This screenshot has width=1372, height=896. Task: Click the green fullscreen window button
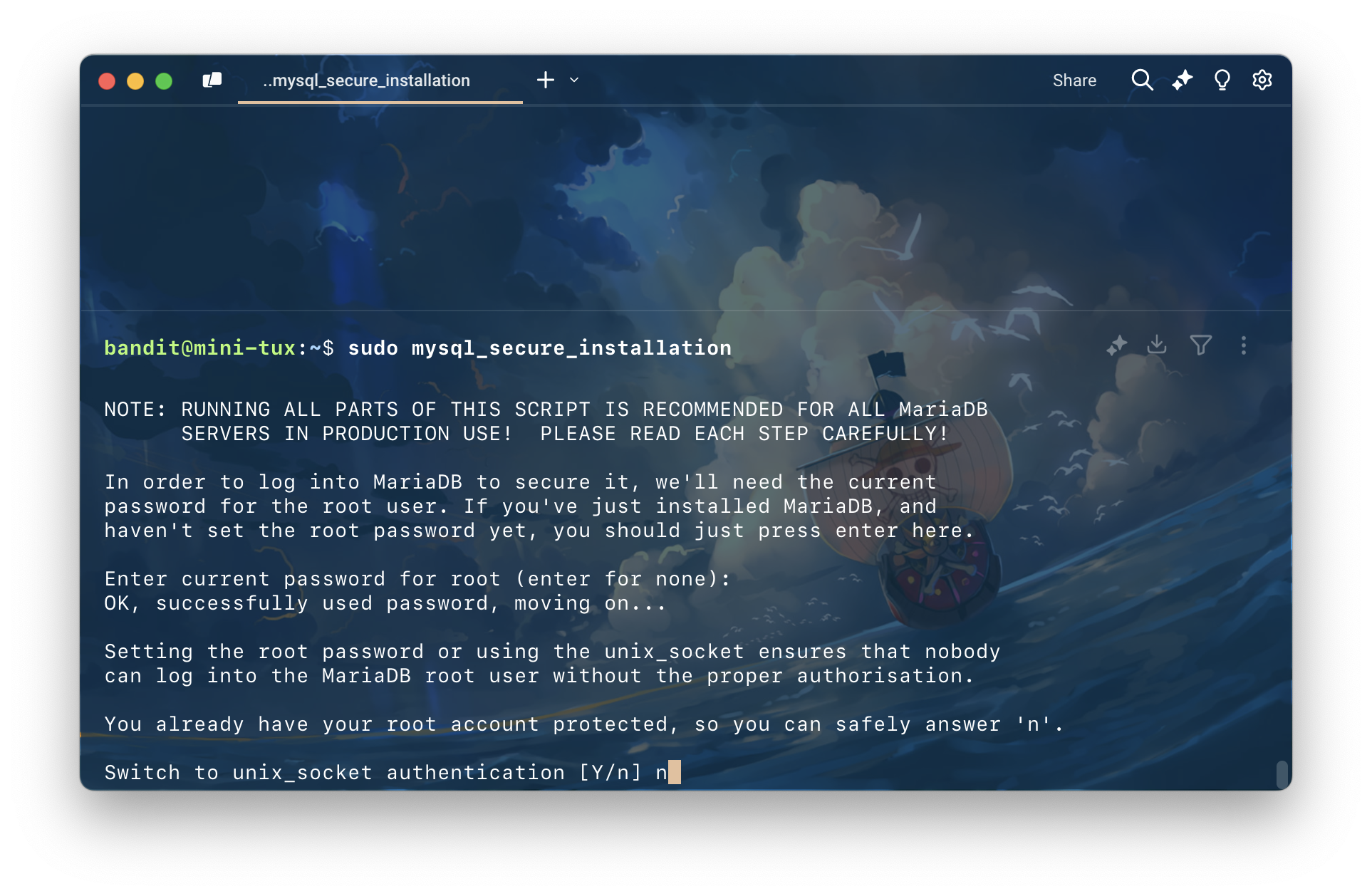pyautogui.click(x=164, y=80)
